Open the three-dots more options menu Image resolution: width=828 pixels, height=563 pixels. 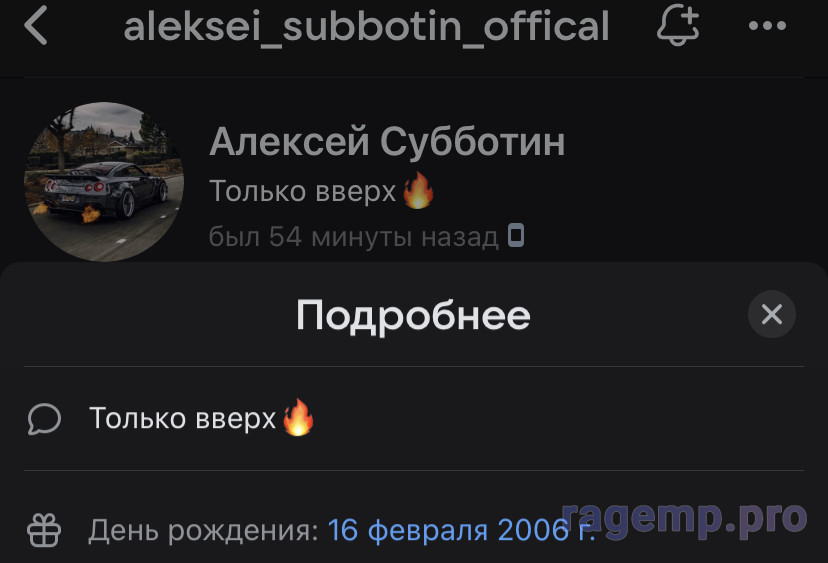pyautogui.click(x=767, y=25)
